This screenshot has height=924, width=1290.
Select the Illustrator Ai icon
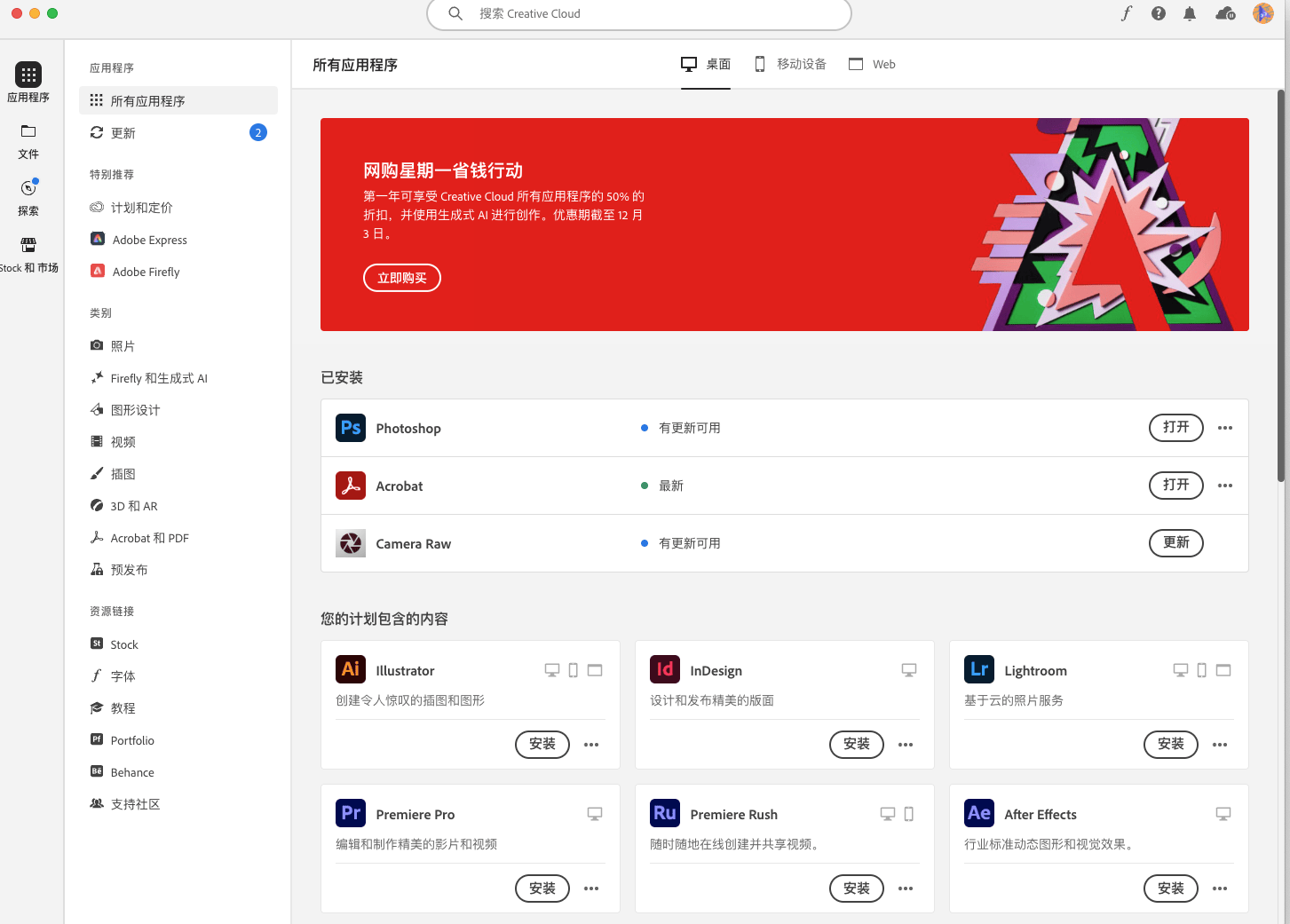coord(351,669)
